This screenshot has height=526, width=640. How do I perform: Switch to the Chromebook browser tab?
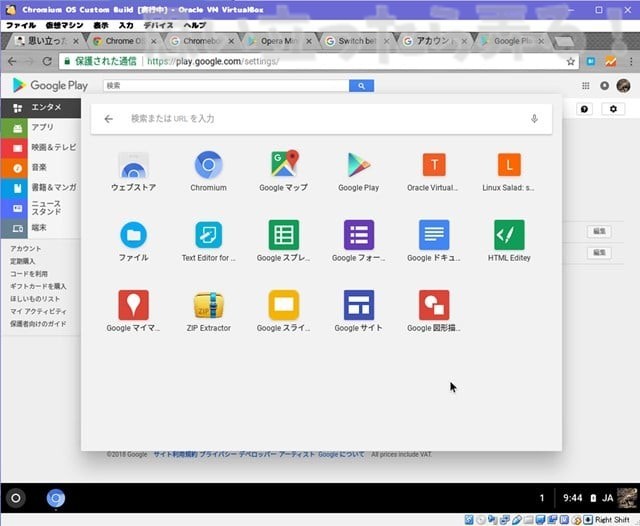[202, 41]
